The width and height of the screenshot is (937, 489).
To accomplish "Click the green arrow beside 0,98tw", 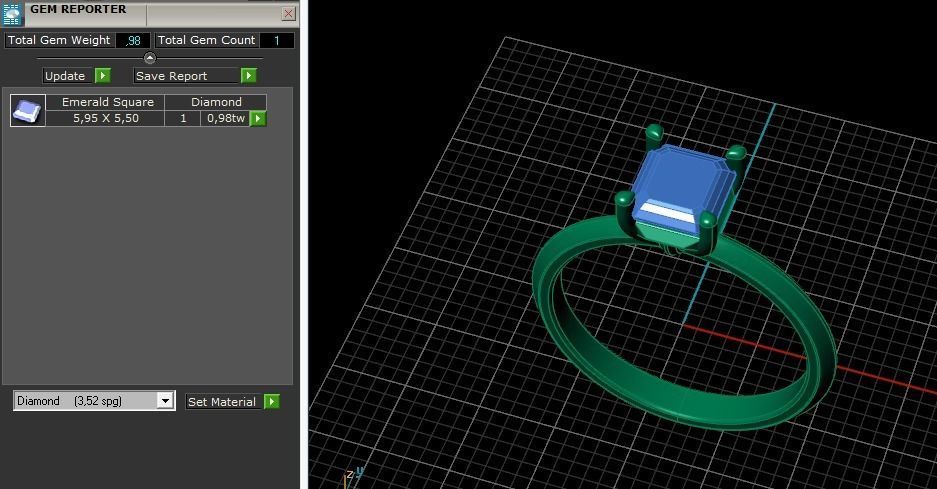I will (258, 118).
